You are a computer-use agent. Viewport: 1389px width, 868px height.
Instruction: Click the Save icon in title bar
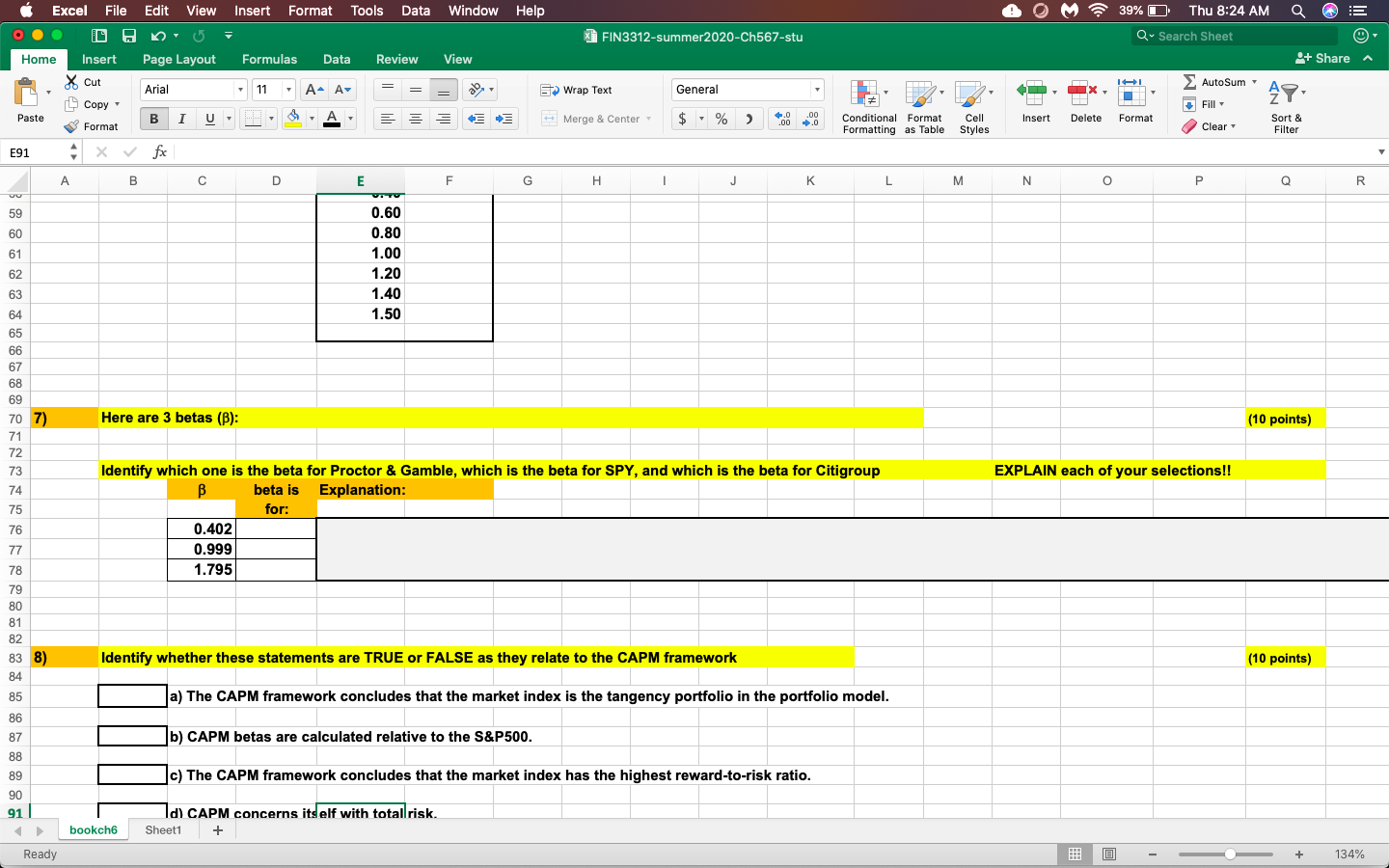click(x=129, y=36)
